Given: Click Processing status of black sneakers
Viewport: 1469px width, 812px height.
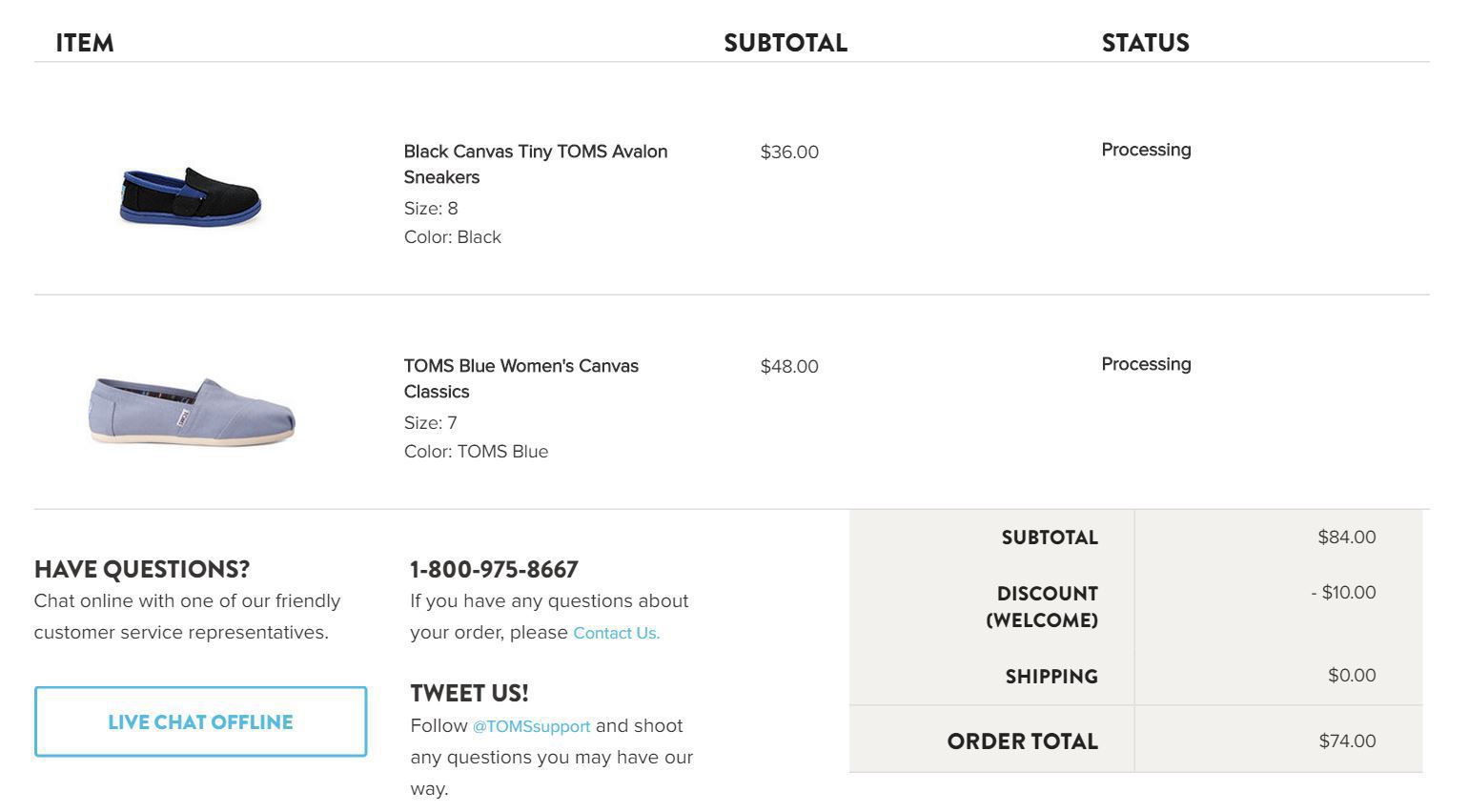Looking at the screenshot, I should (x=1146, y=150).
